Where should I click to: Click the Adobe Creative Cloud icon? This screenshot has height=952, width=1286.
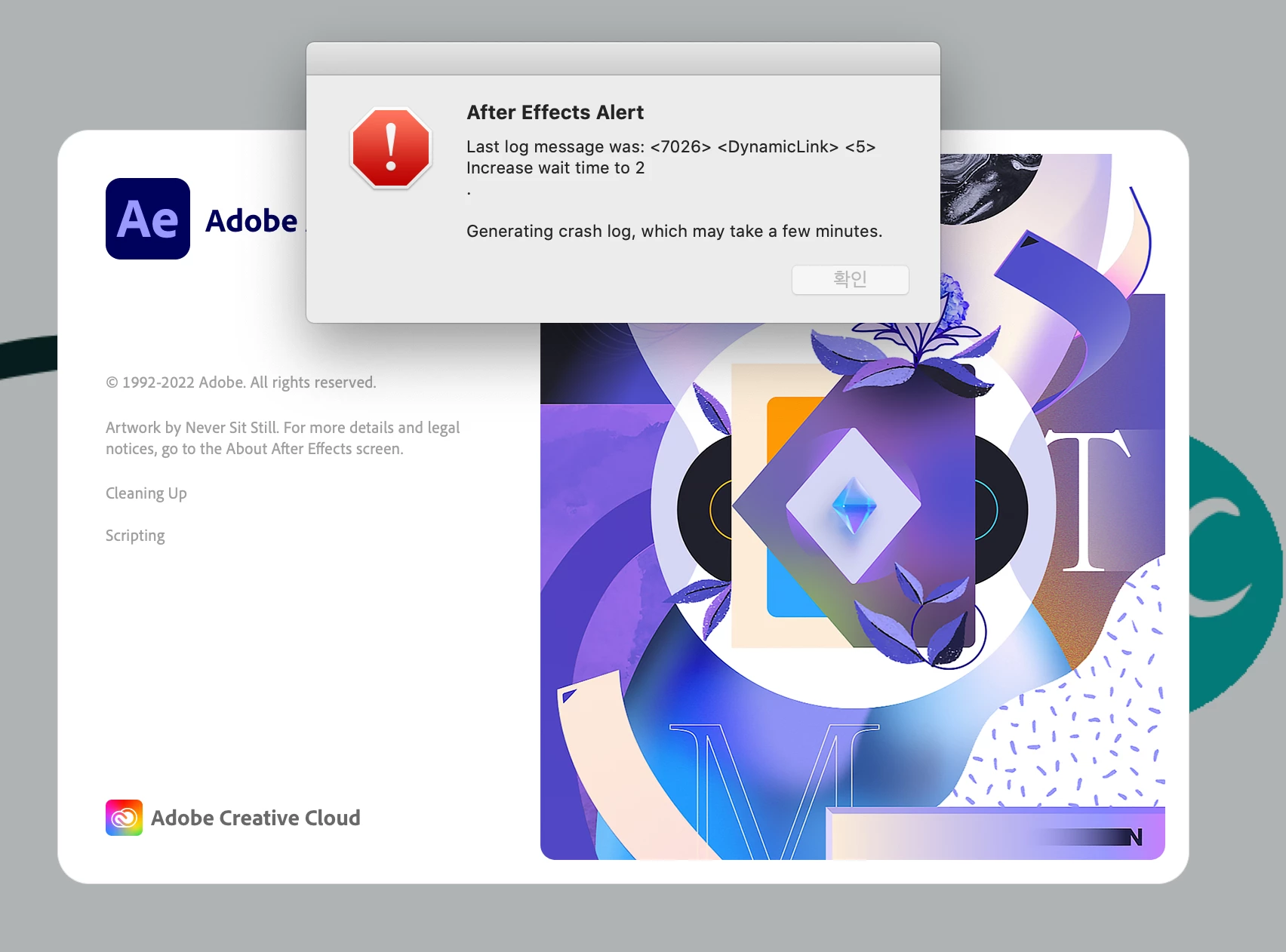click(124, 818)
